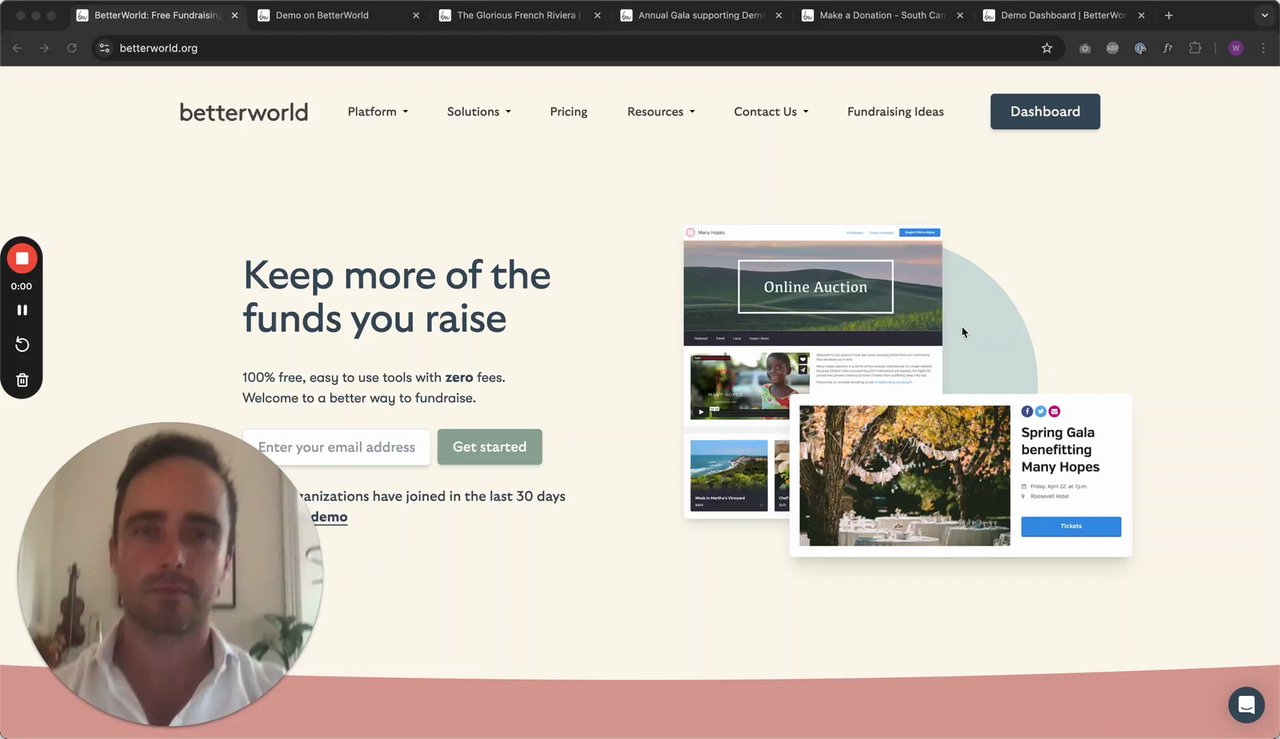Open the Pricing page
The width and height of the screenshot is (1280, 739).
pyautogui.click(x=569, y=112)
